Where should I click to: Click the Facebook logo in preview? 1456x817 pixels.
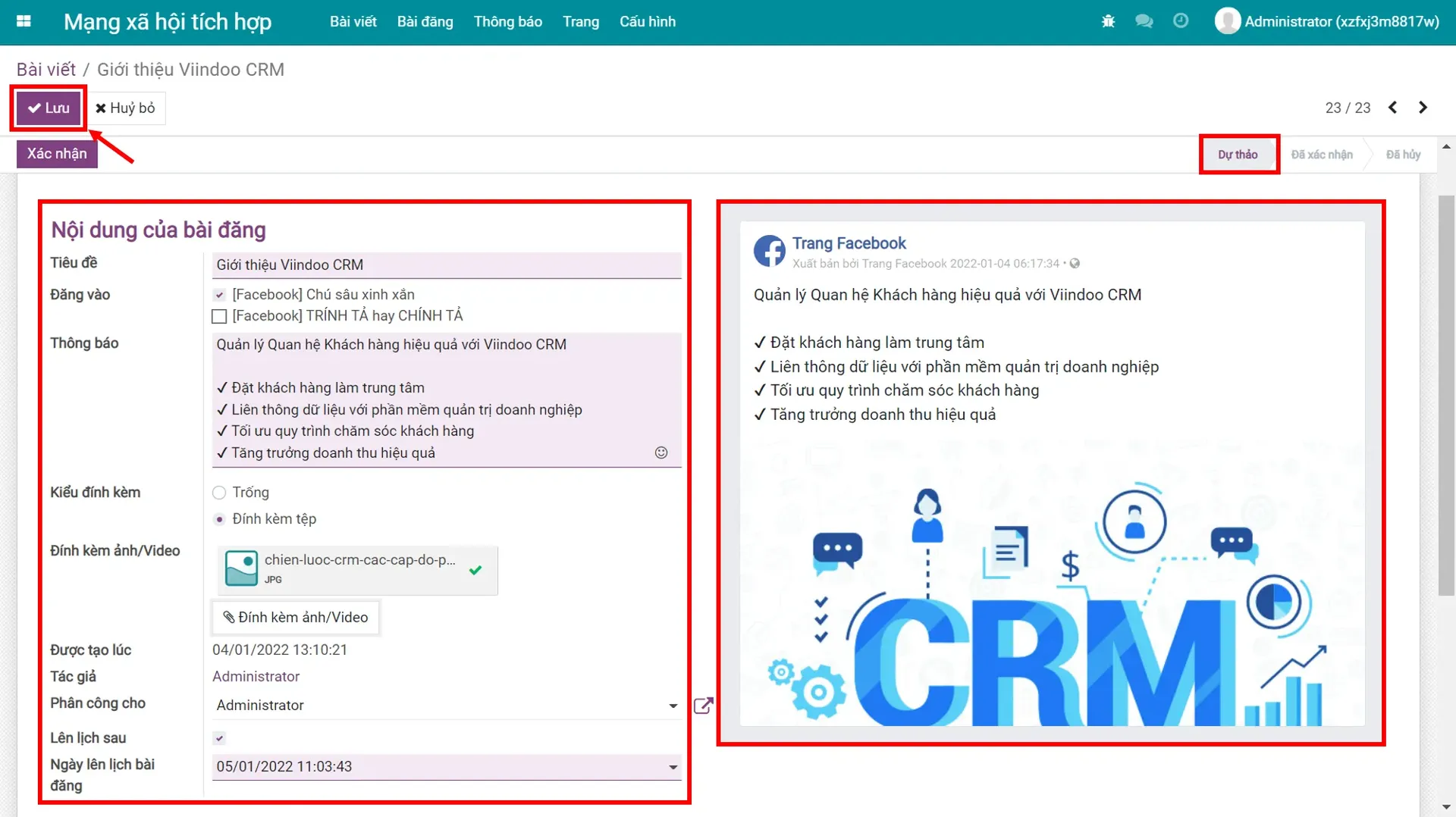(769, 251)
